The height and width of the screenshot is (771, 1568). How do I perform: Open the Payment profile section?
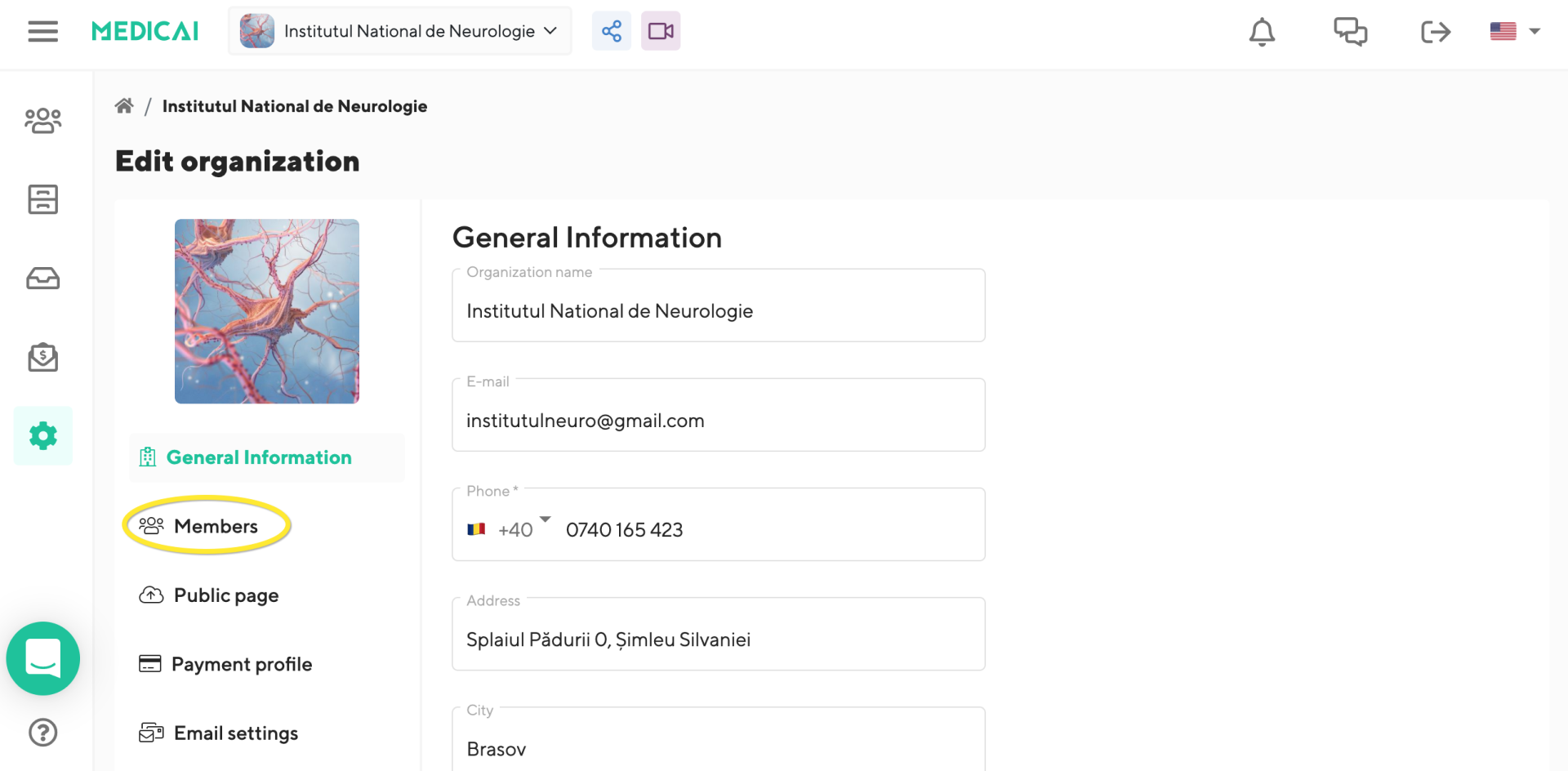coord(241,664)
